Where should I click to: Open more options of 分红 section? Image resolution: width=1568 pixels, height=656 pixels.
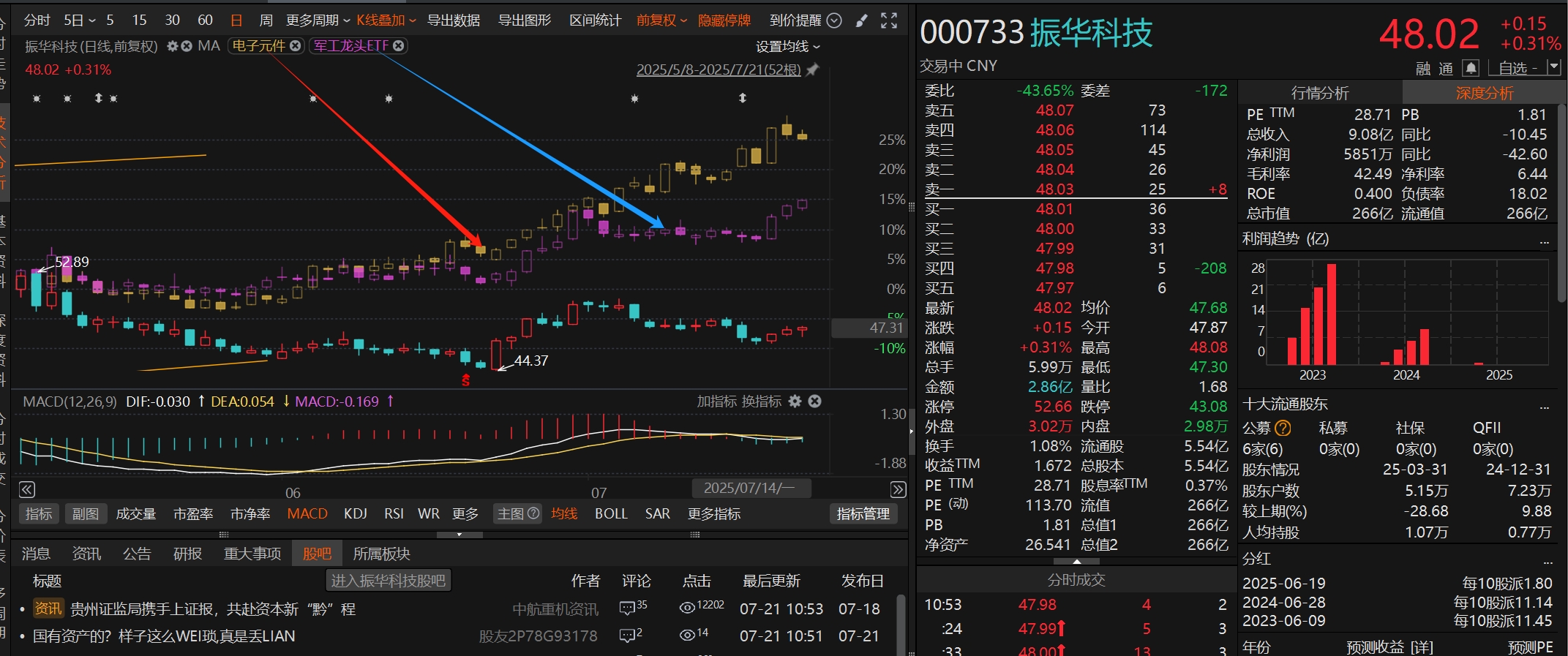click(1547, 561)
